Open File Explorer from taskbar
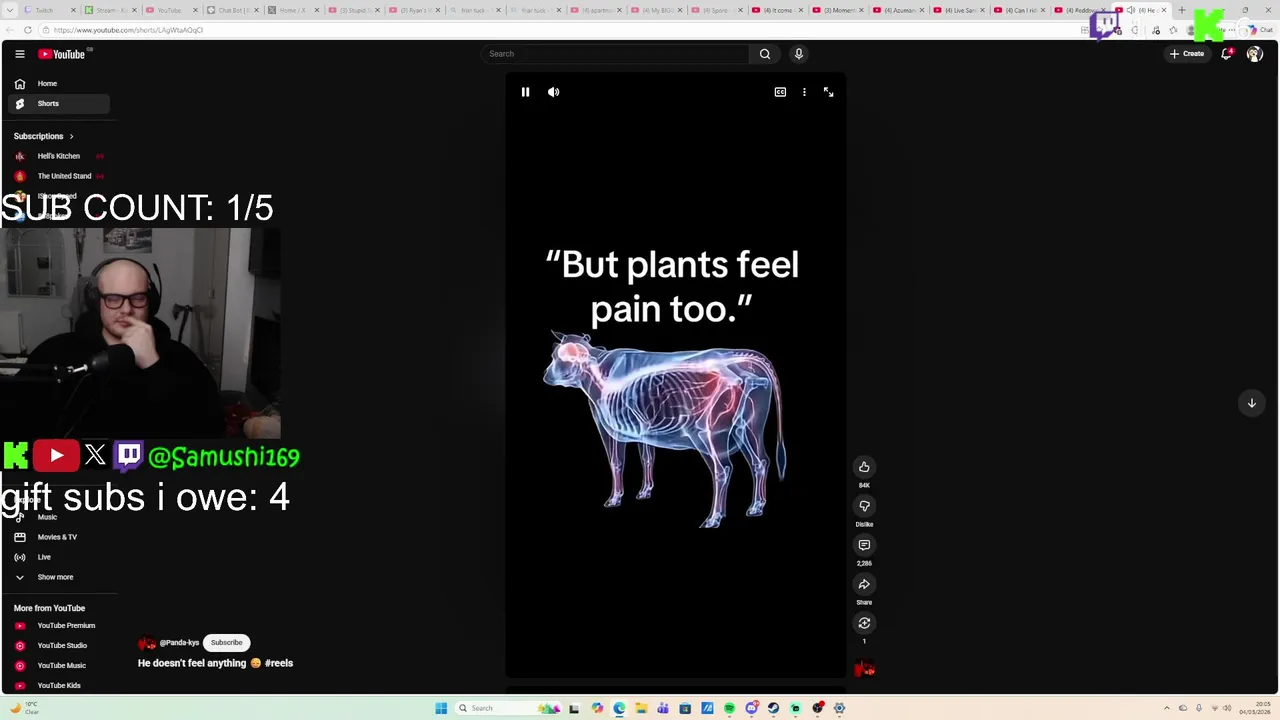This screenshot has width=1280, height=720. [x=641, y=708]
